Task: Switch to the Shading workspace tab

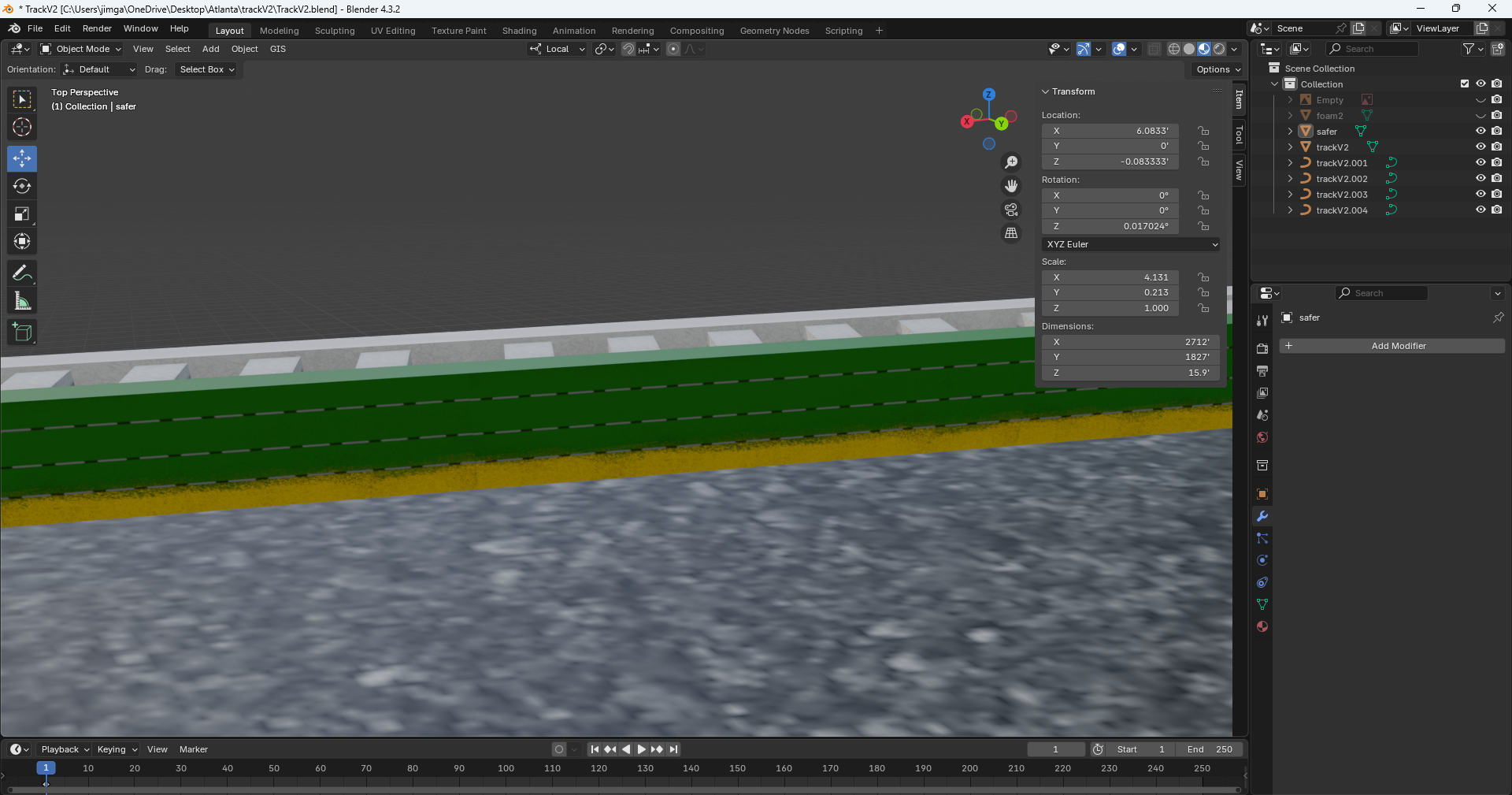Action: tap(519, 31)
